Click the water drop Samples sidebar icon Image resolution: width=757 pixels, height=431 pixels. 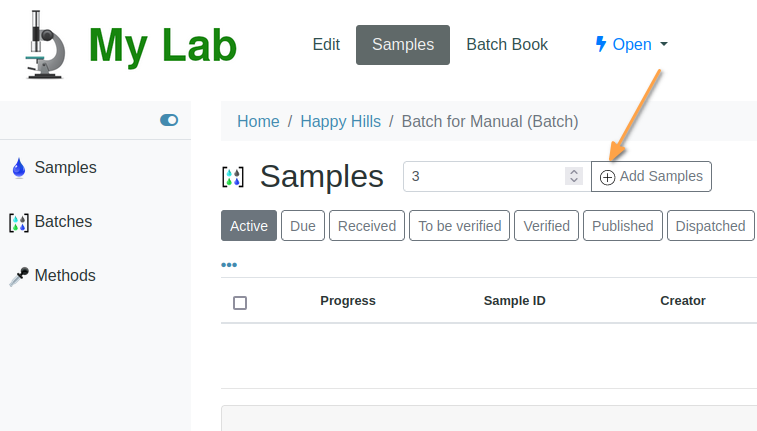click(x=18, y=168)
